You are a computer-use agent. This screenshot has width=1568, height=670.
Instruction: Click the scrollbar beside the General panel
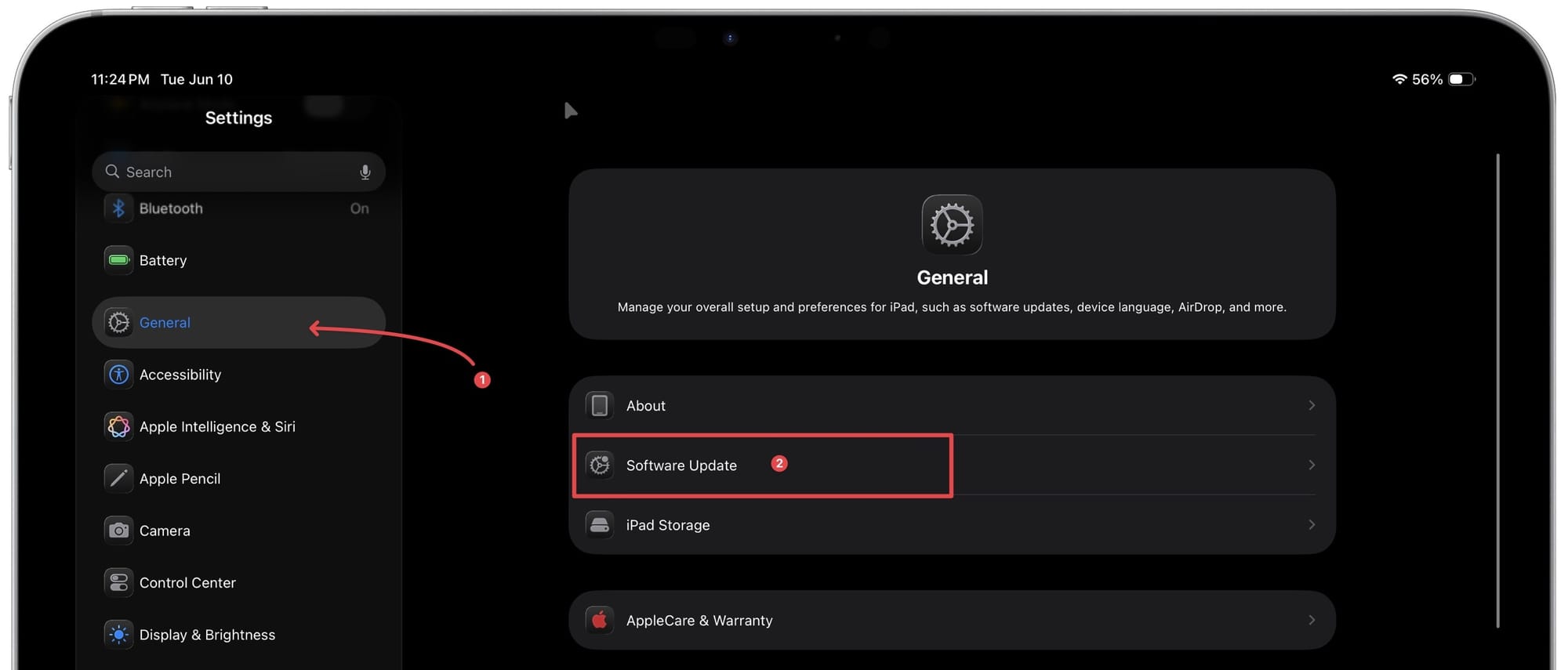[1497, 390]
